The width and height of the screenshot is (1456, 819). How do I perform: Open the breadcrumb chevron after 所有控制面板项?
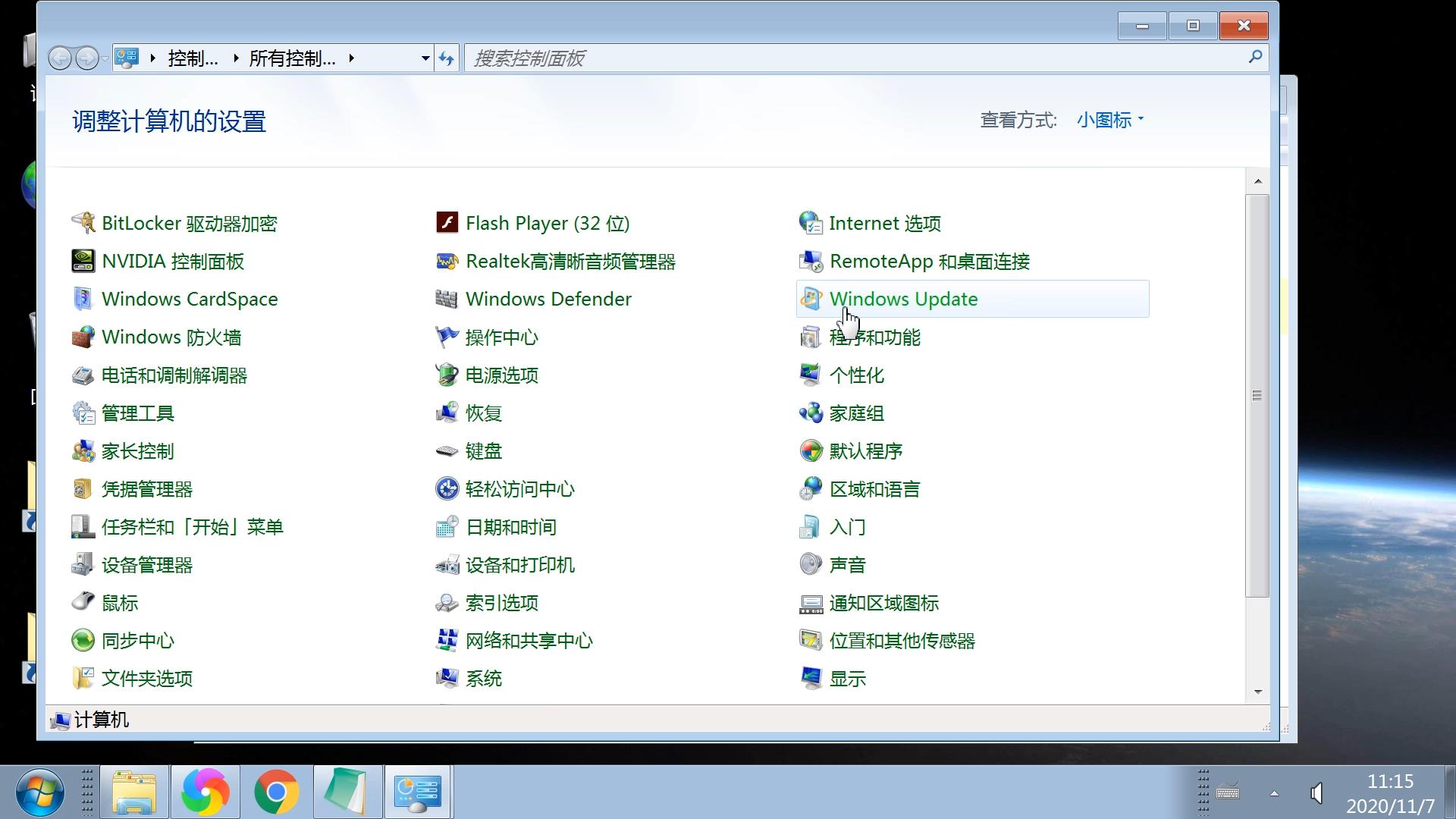point(351,58)
